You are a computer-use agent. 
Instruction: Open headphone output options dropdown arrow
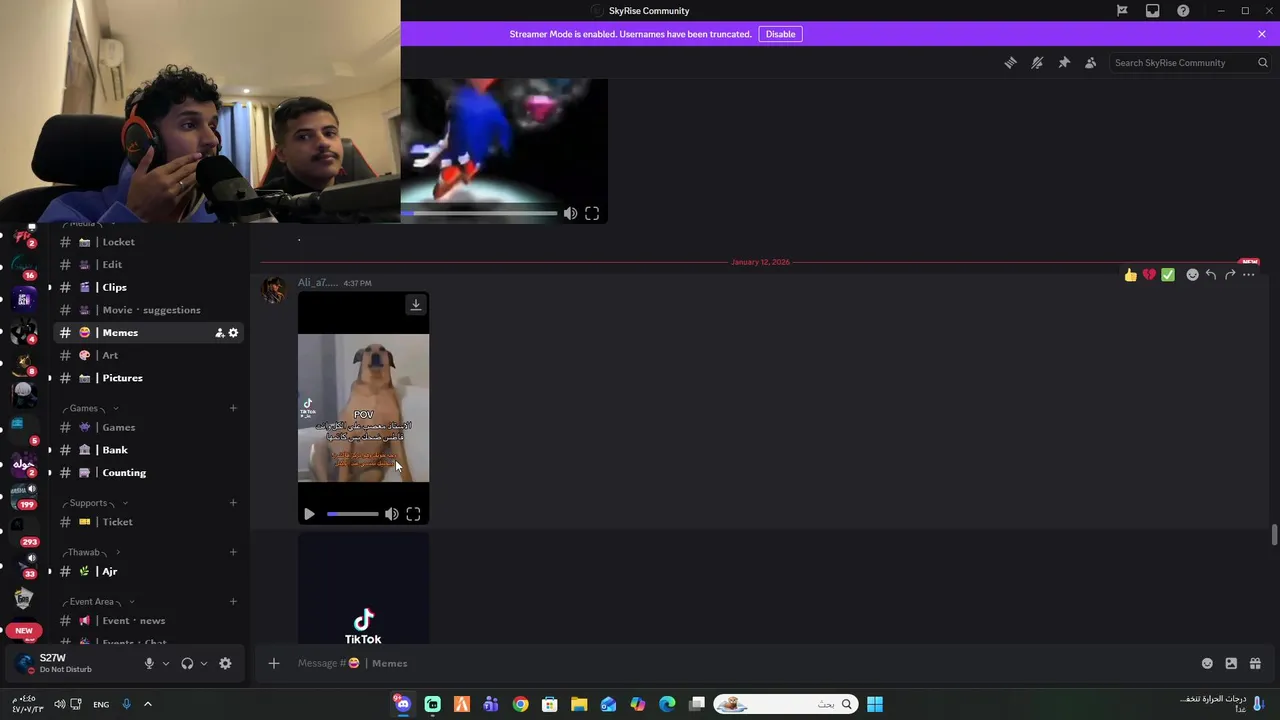click(203, 663)
